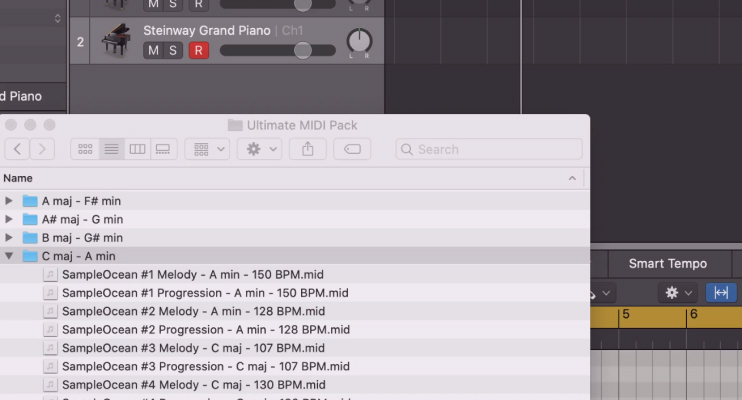Open the Finder group-by dropdown
The image size is (742, 400).
coord(207,149)
